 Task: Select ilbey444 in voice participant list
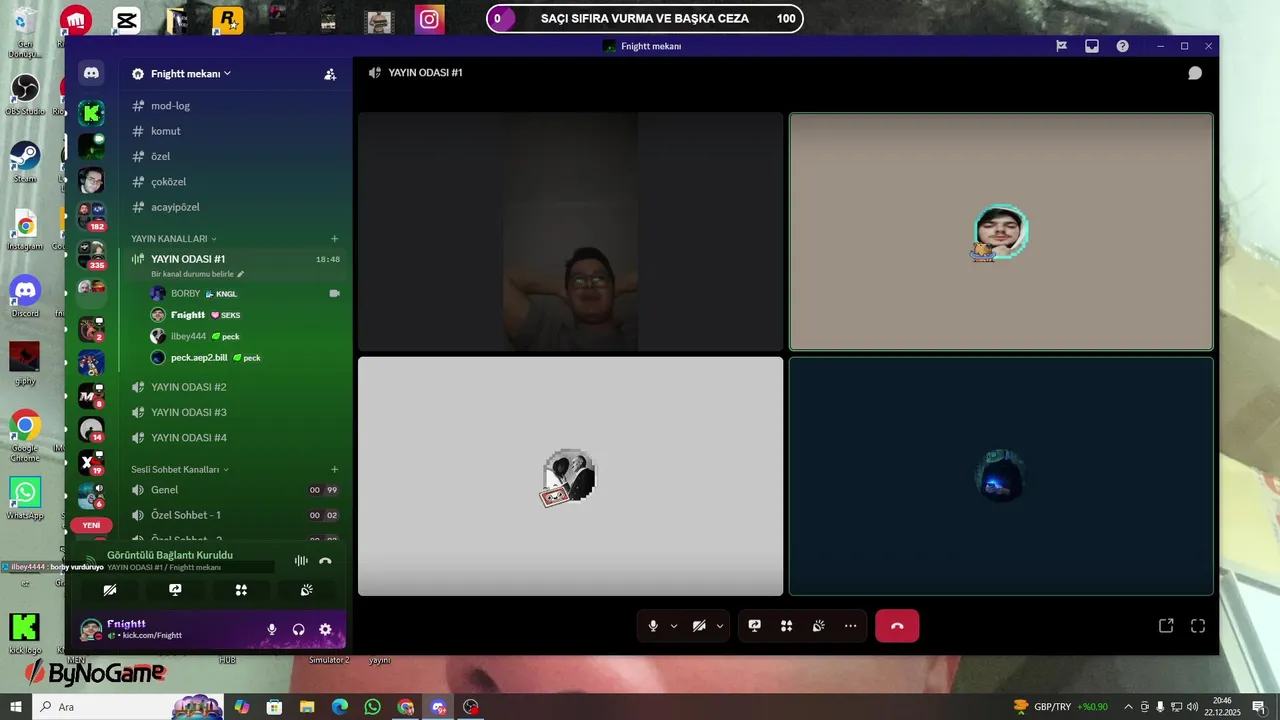coord(245,336)
